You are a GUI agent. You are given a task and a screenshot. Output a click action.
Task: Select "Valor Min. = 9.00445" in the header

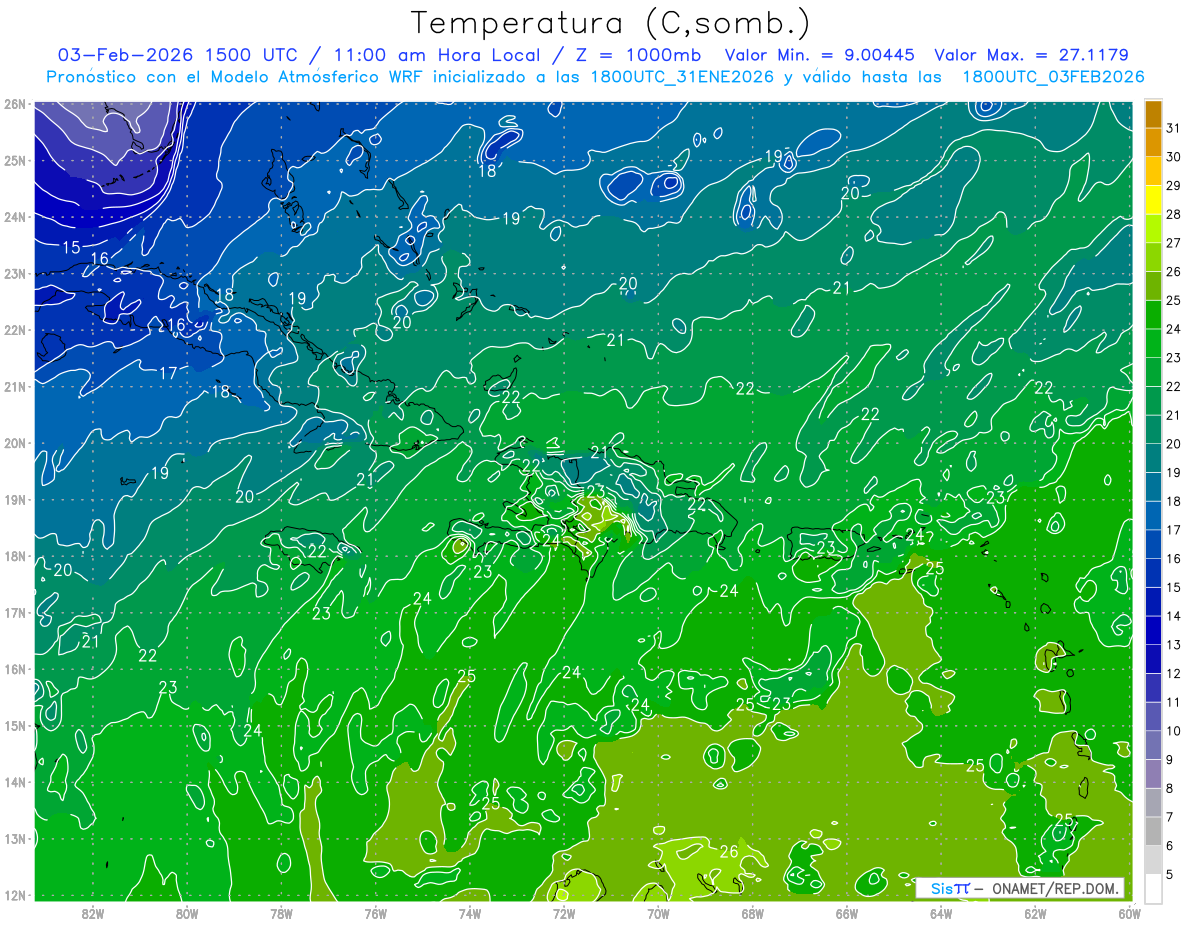pyautogui.click(x=820, y=55)
